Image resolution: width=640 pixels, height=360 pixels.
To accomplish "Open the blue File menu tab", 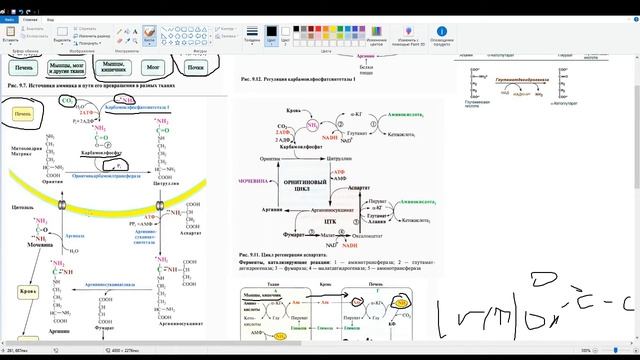I will [x=9, y=19].
